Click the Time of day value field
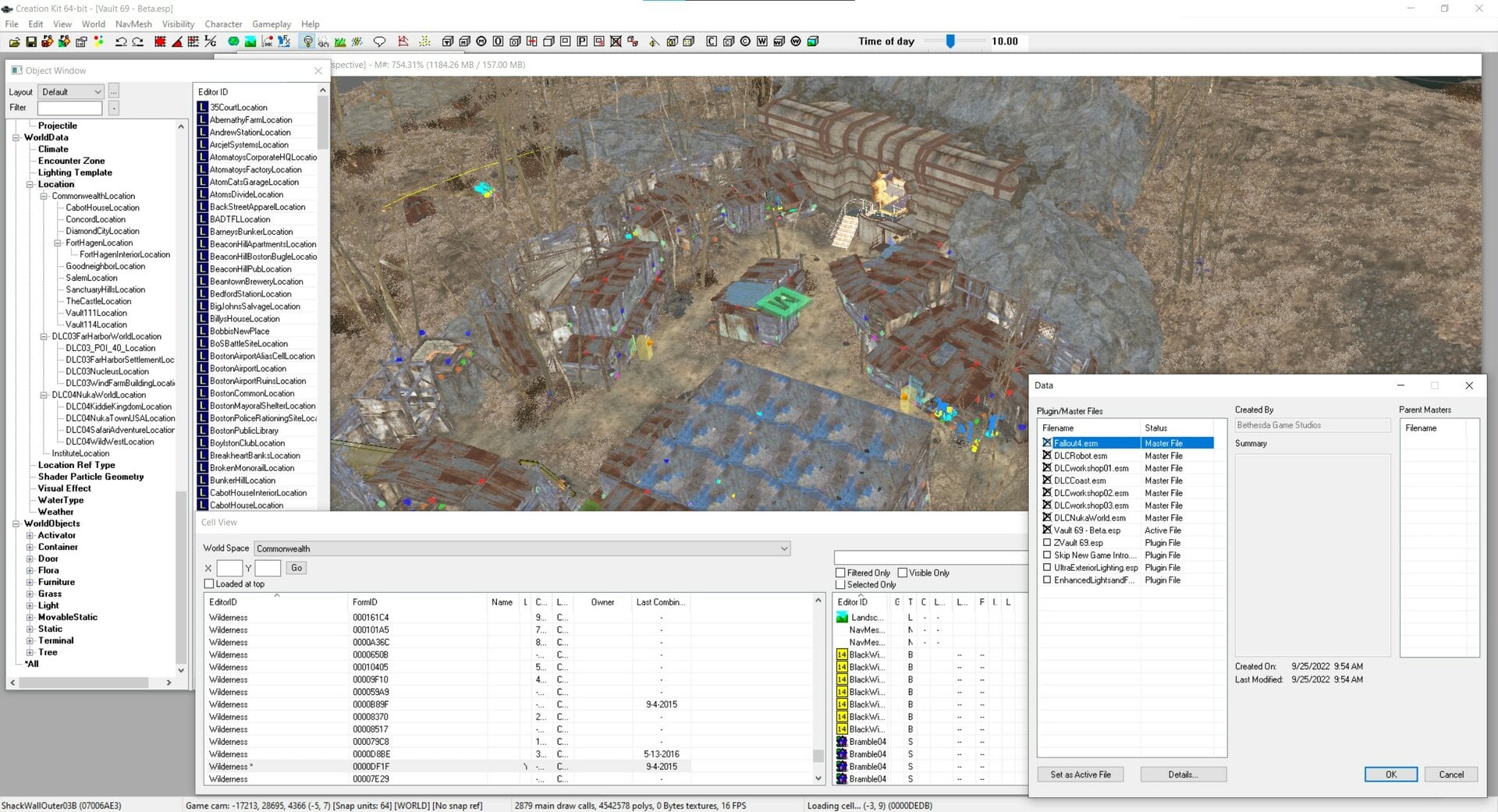 click(1008, 41)
